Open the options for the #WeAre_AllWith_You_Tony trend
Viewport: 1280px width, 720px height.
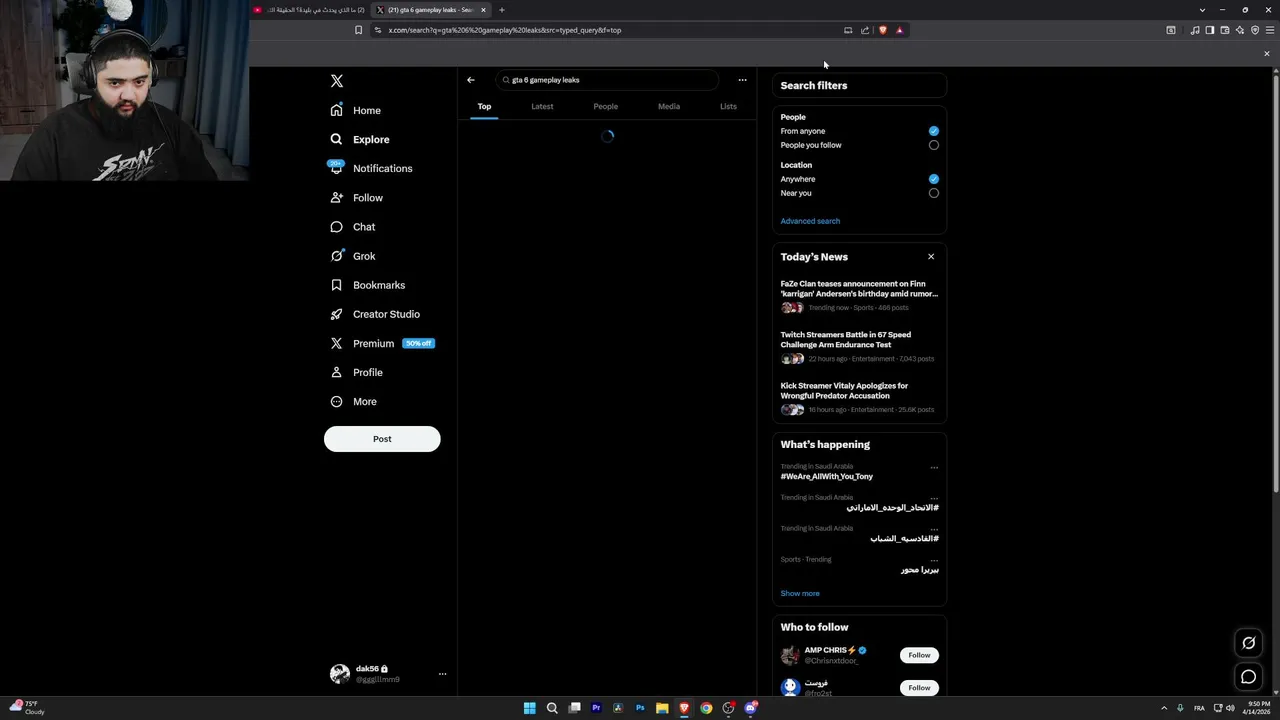[934, 467]
